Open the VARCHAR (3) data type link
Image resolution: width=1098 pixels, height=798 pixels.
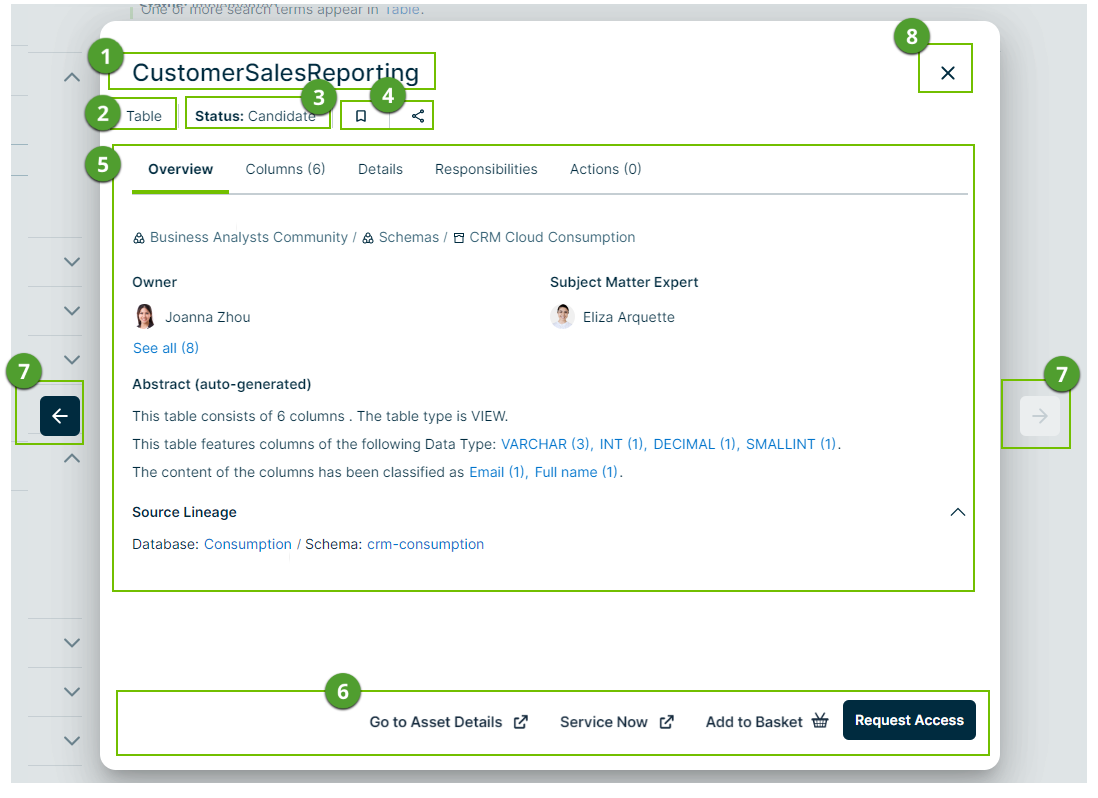pos(546,444)
